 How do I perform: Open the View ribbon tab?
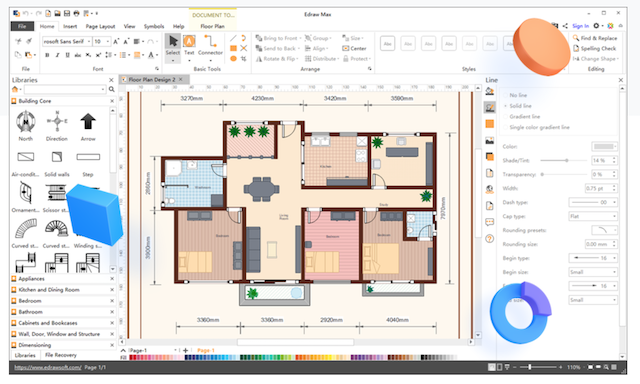pyautogui.click(x=129, y=26)
